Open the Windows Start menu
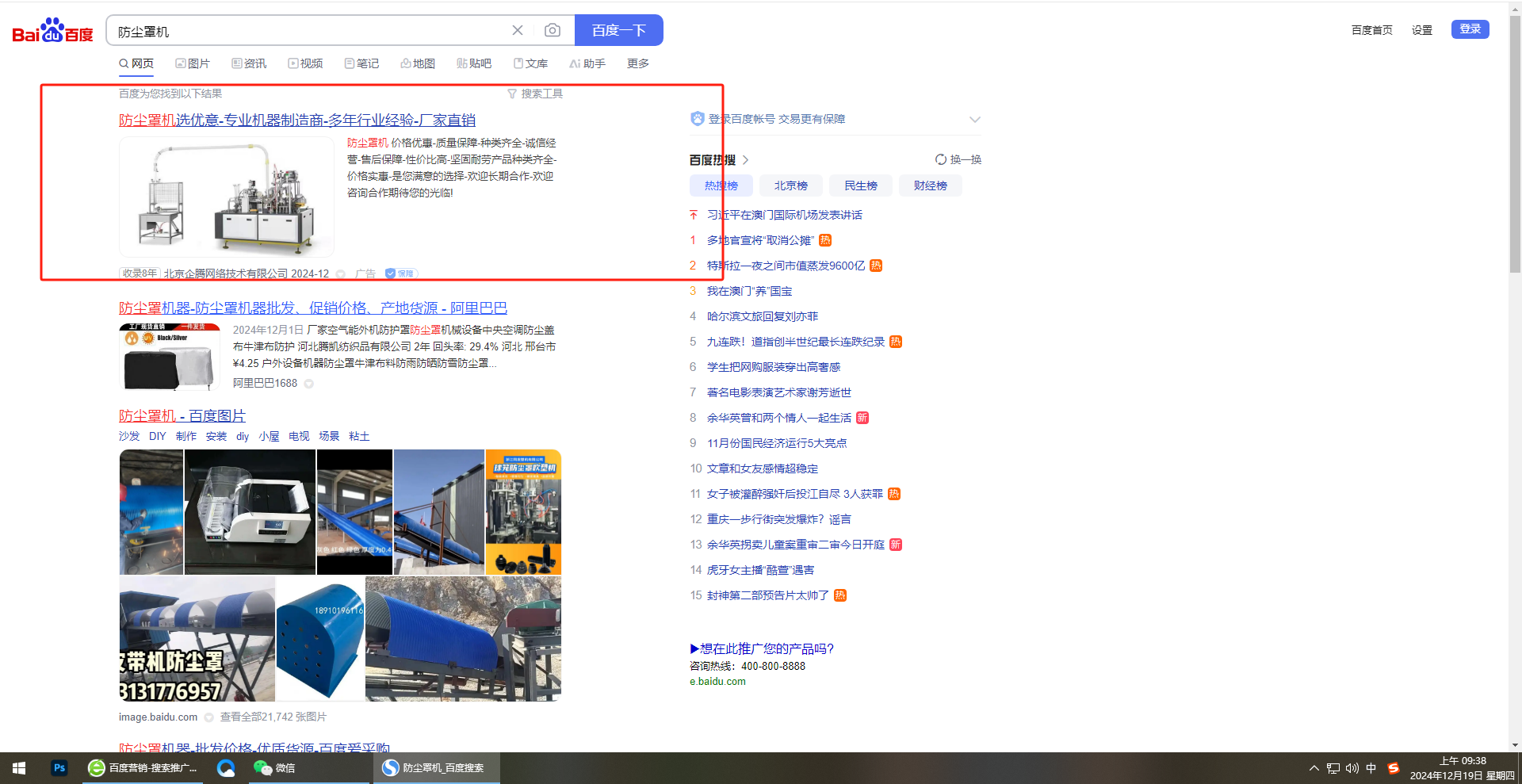This screenshot has height=784, width=1522. (19, 767)
